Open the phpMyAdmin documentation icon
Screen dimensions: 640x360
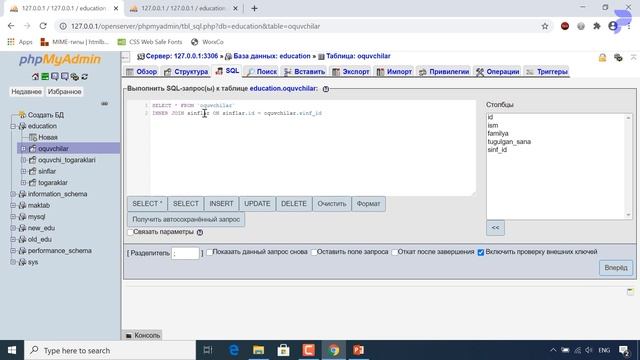[x=55, y=76]
